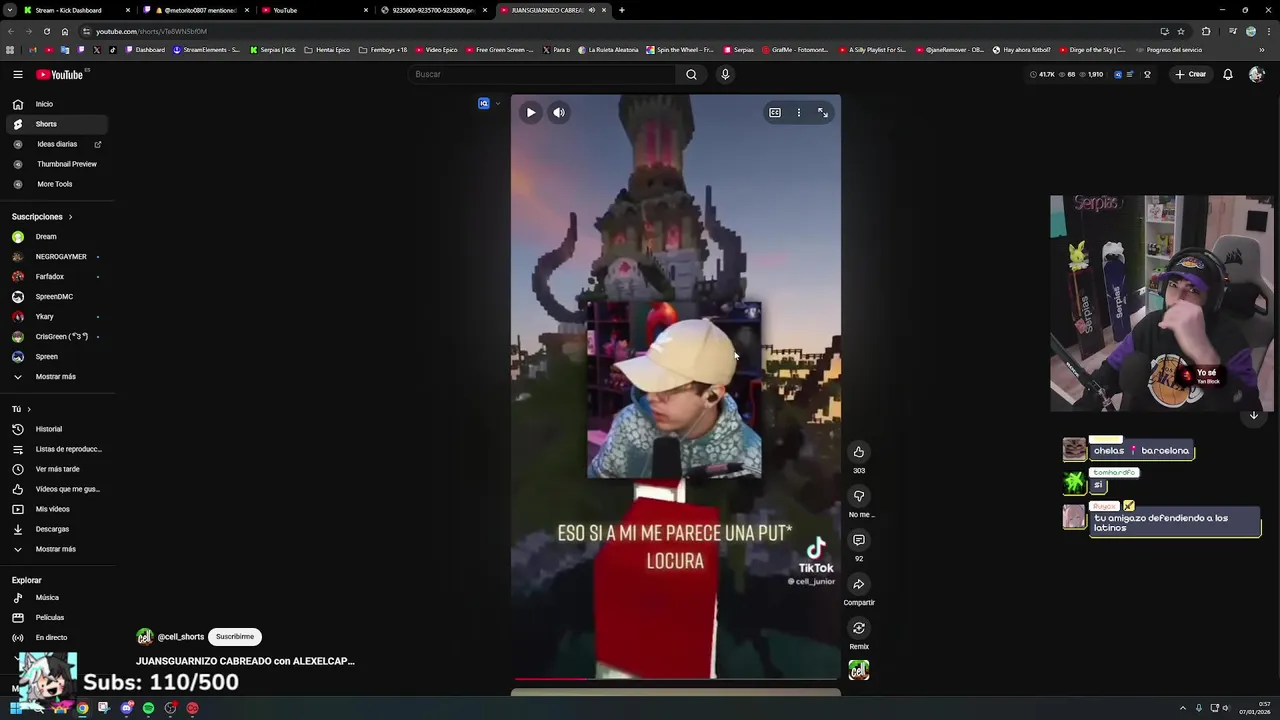
Task: Open Historial in the sidebar
Action: click(56, 429)
